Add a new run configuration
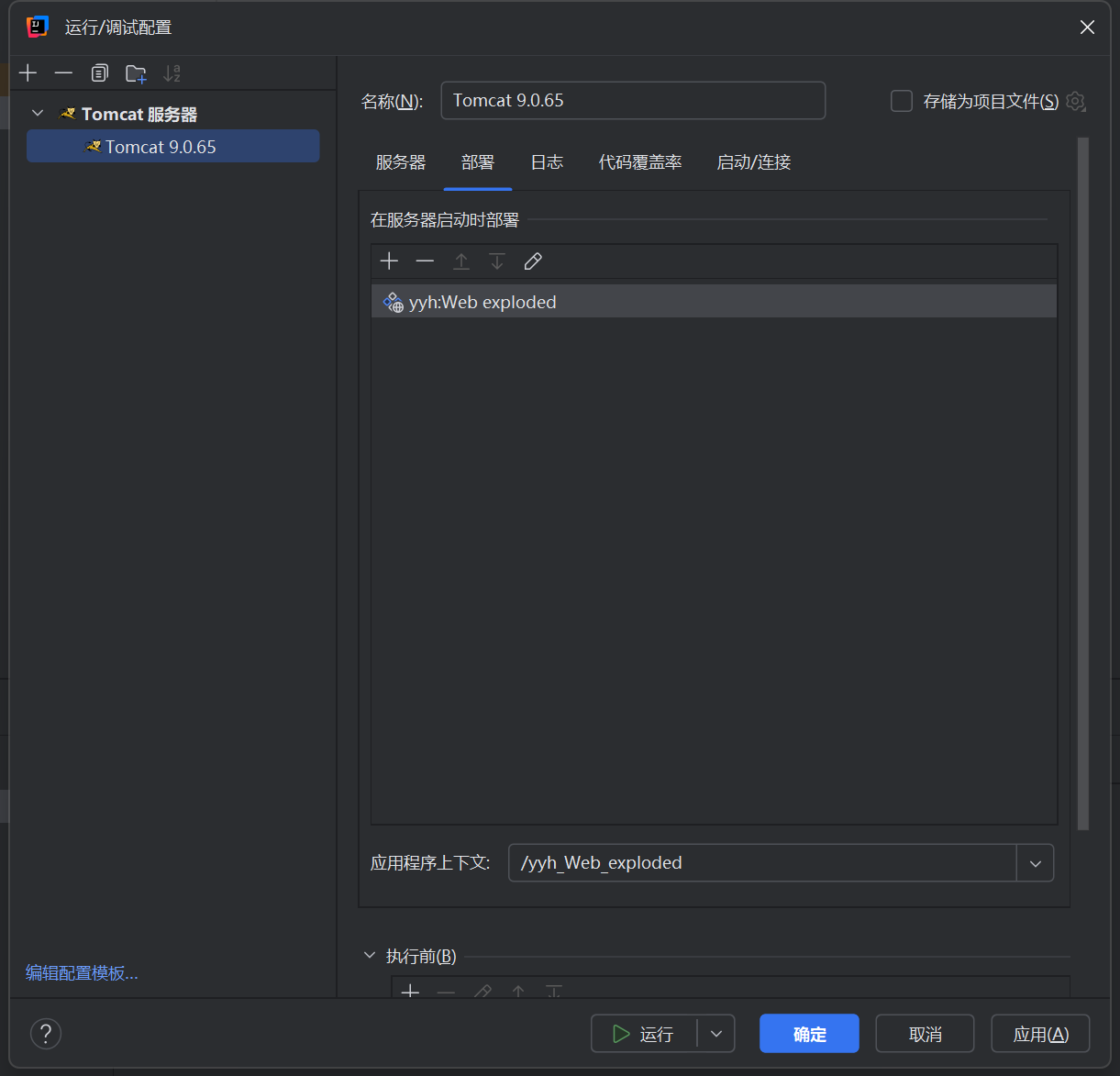The width and height of the screenshot is (1120, 1076). point(28,72)
